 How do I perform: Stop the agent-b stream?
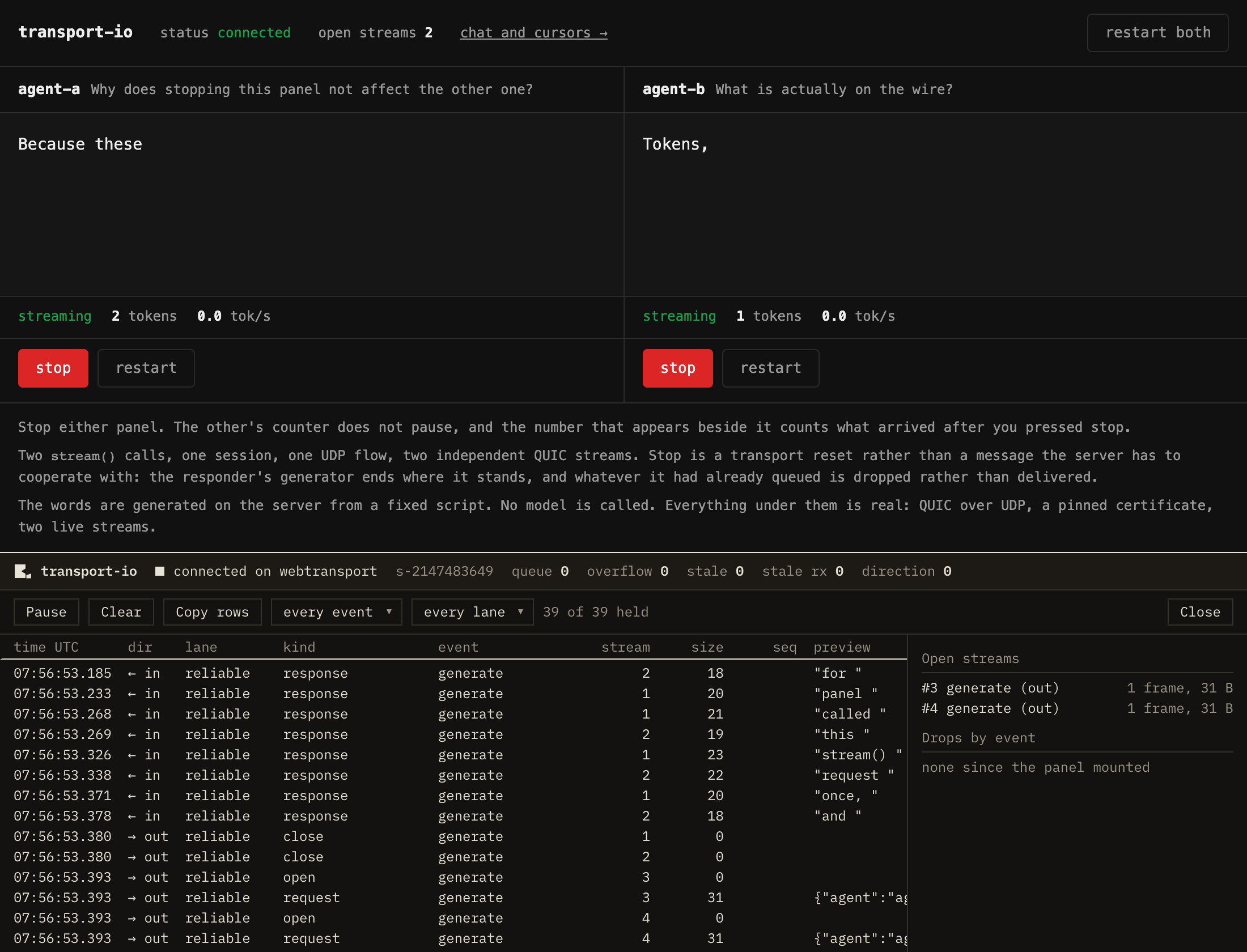tap(678, 368)
